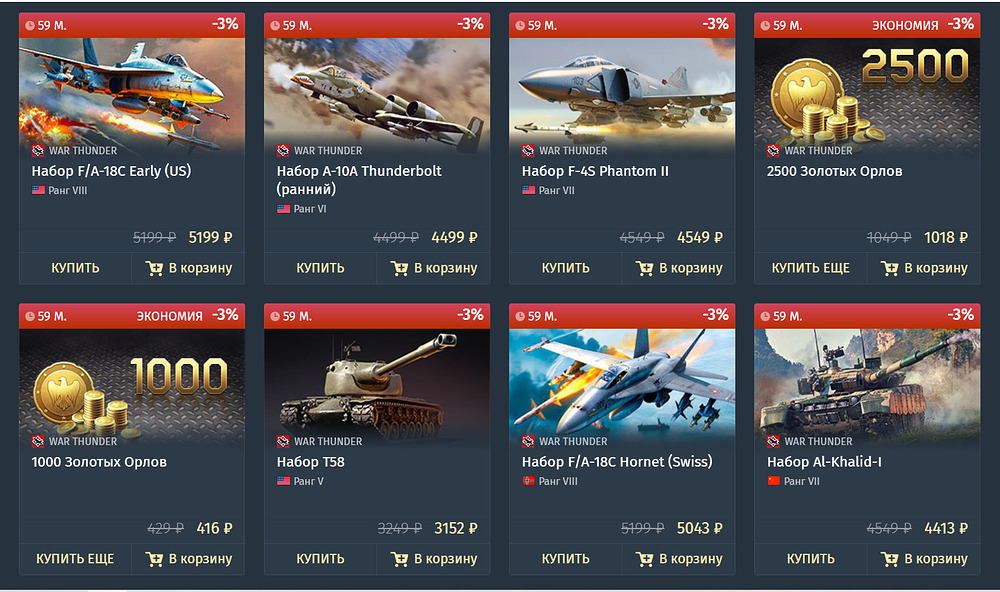Click cart icon for 1000 Golden Eagles
Viewport: 1000px width, 592px height.
[x=154, y=559]
